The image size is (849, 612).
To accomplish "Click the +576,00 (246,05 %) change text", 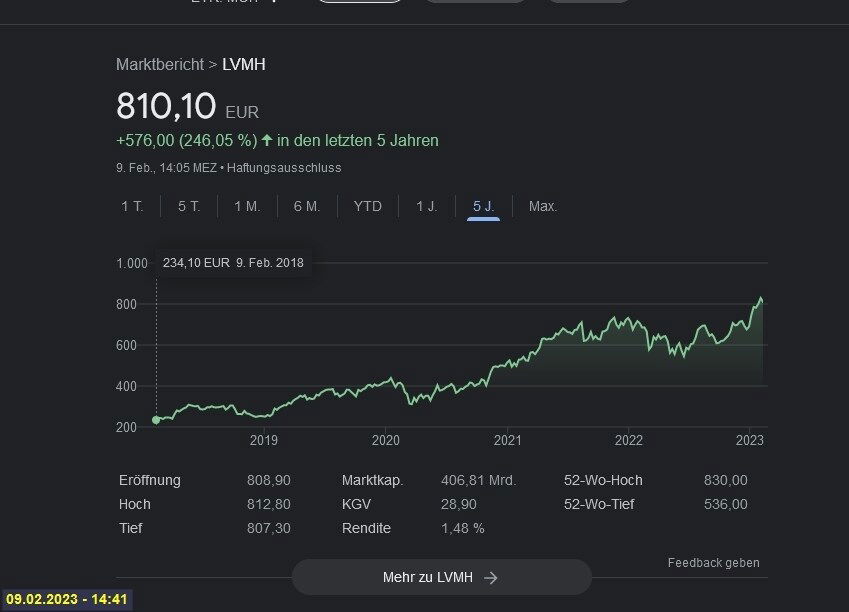I will [x=186, y=141].
